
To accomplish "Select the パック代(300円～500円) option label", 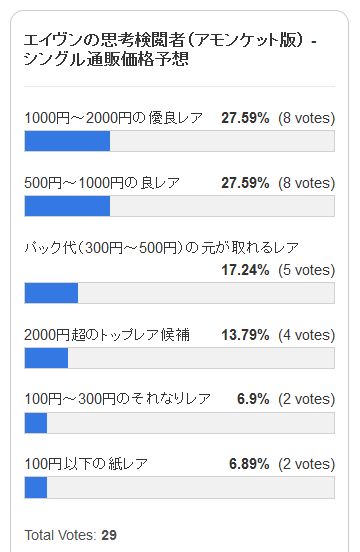I will (162, 248).
